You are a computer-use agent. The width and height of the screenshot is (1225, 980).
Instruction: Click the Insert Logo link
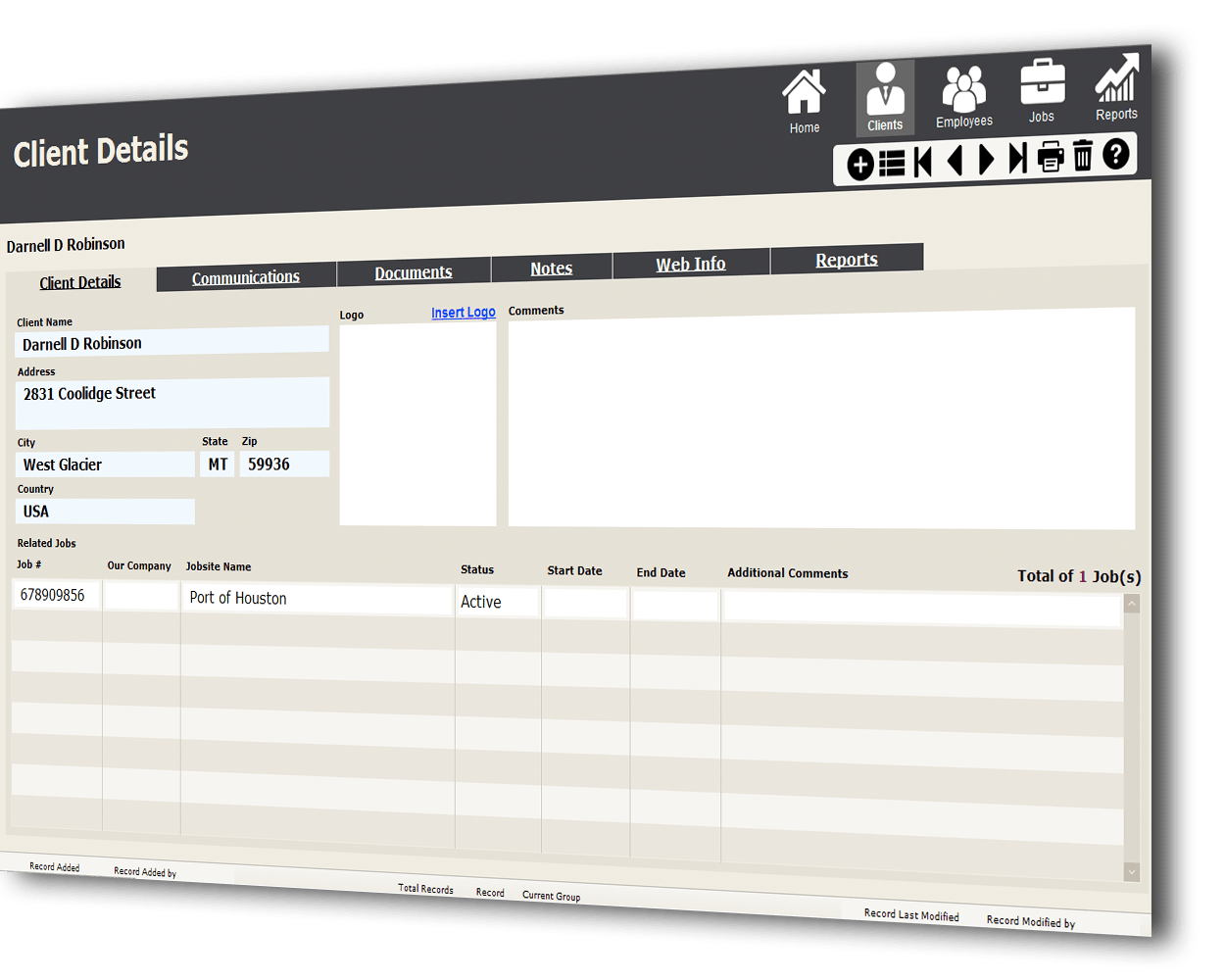(x=464, y=312)
